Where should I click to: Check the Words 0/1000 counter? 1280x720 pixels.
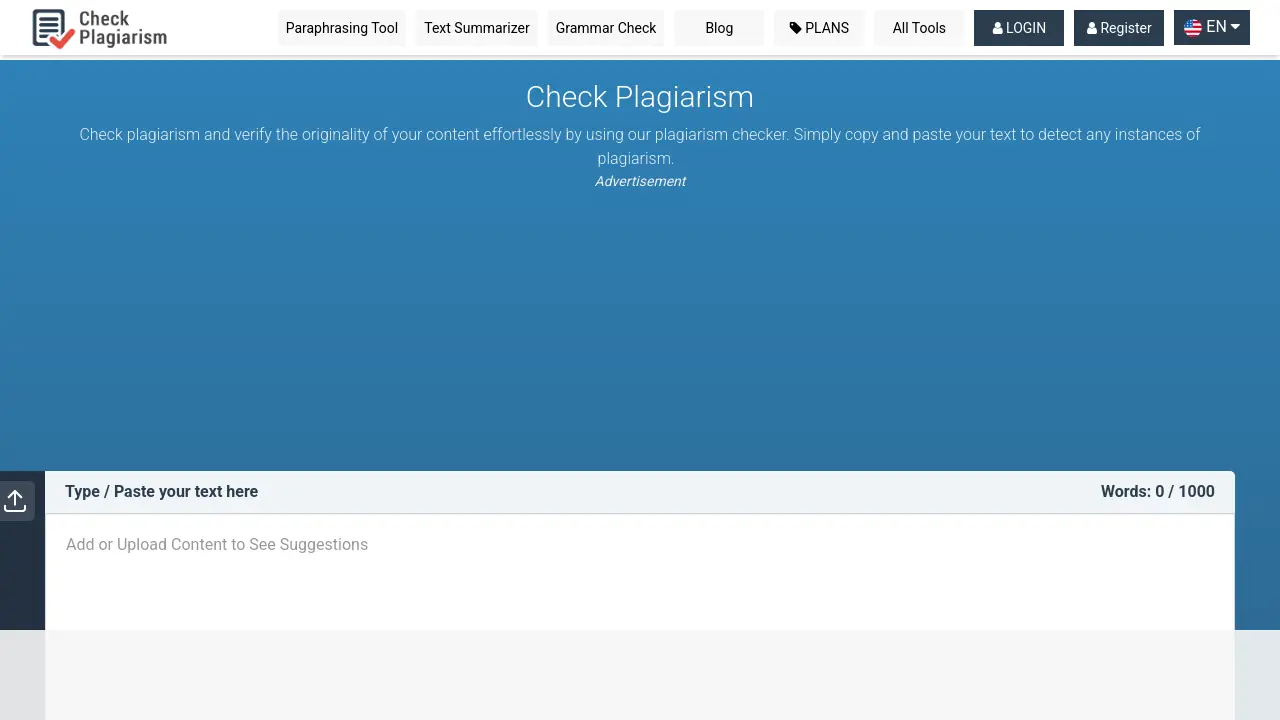[x=1157, y=491]
